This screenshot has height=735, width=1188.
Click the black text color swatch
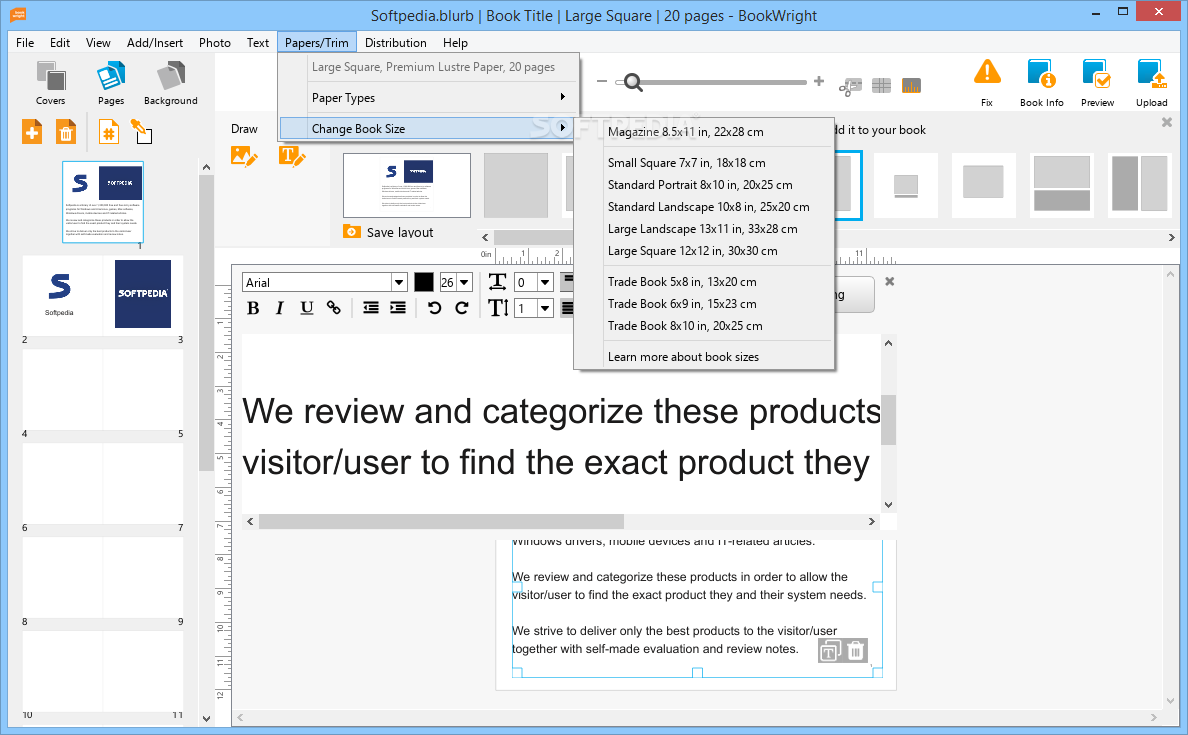(424, 283)
